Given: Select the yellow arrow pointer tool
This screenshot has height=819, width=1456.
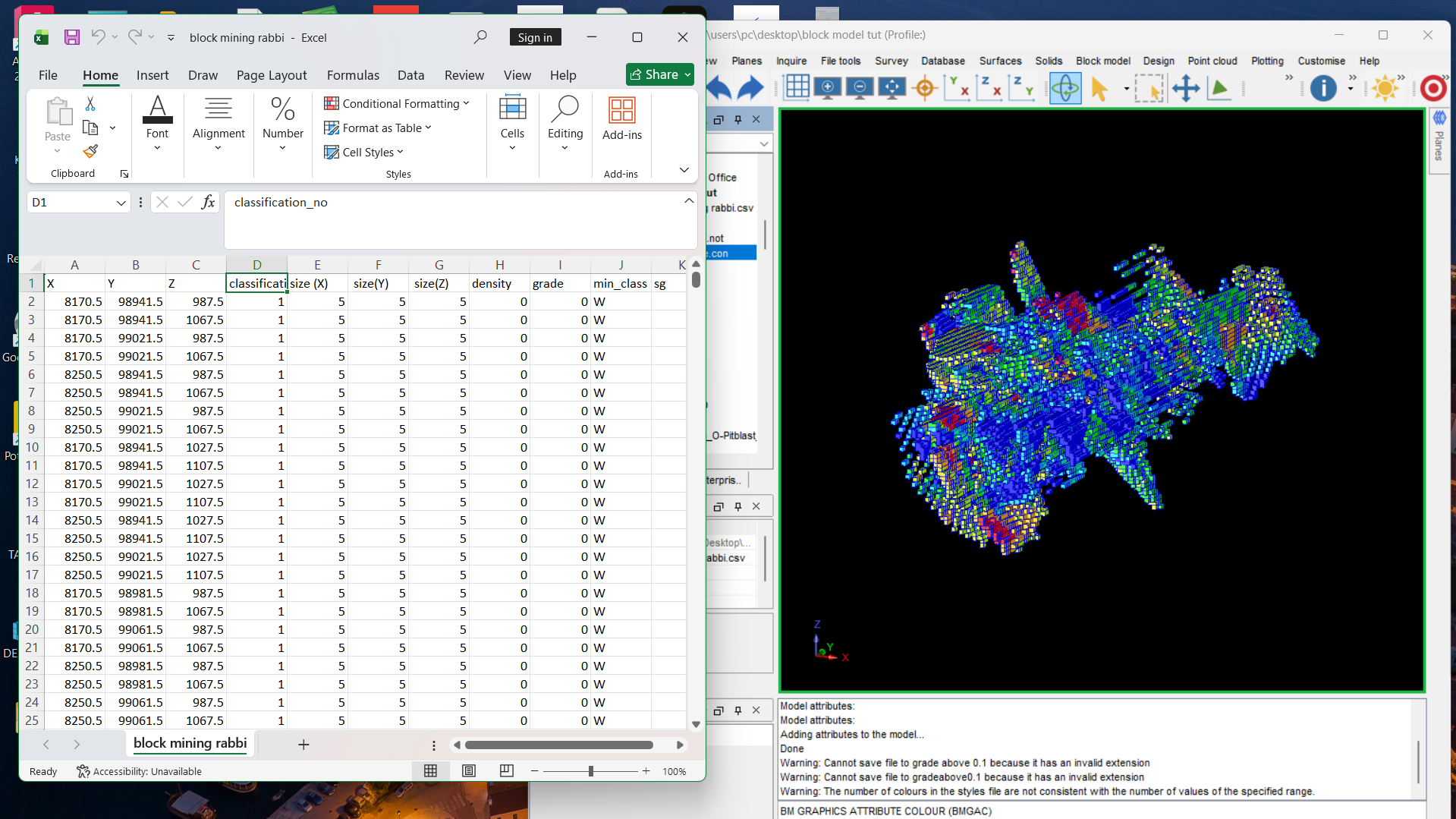Looking at the screenshot, I should click(1099, 89).
